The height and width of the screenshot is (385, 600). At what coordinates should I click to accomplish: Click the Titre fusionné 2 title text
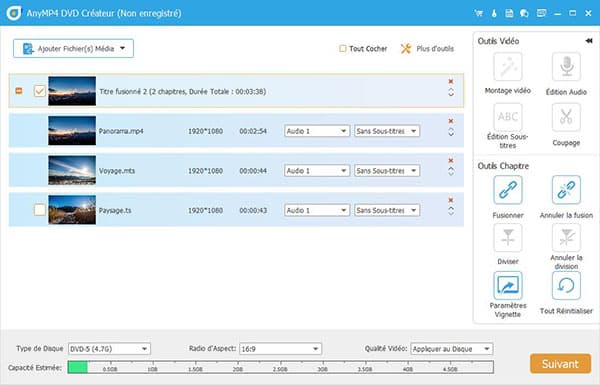183,91
